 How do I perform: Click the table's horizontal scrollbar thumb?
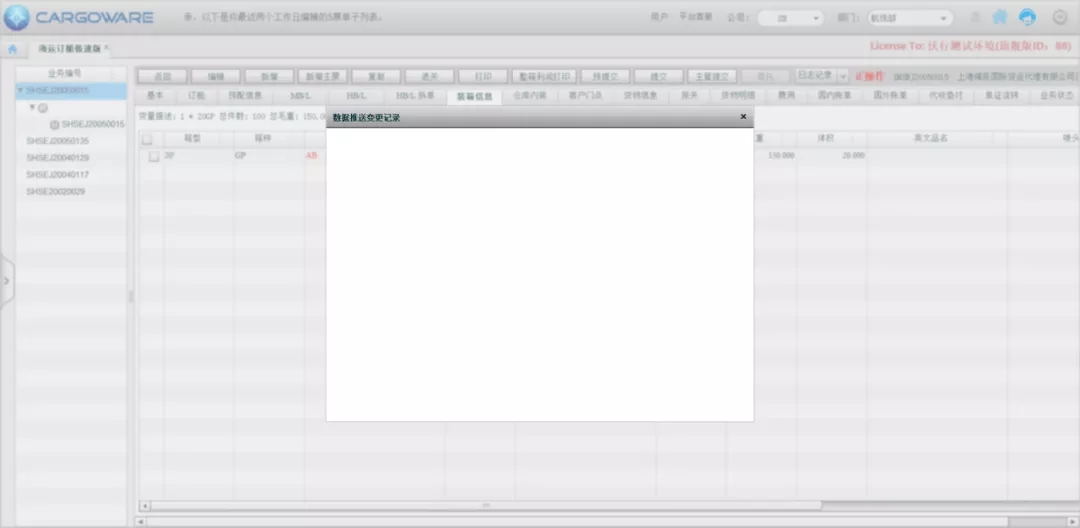click(x=486, y=505)
